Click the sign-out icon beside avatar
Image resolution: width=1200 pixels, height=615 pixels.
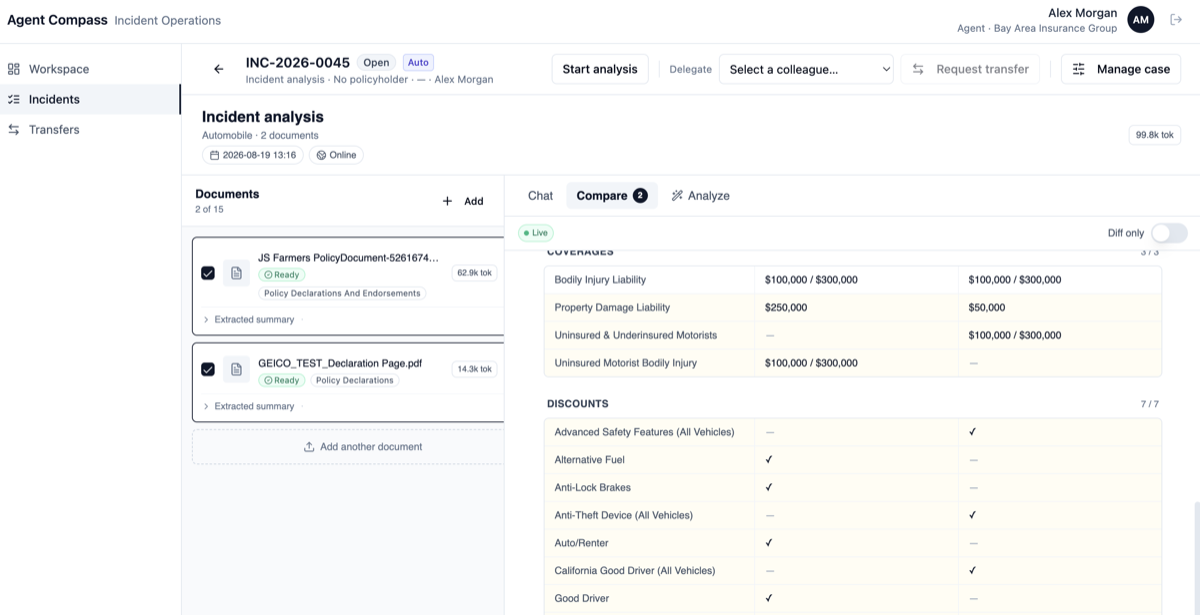tap(1174, 20)
